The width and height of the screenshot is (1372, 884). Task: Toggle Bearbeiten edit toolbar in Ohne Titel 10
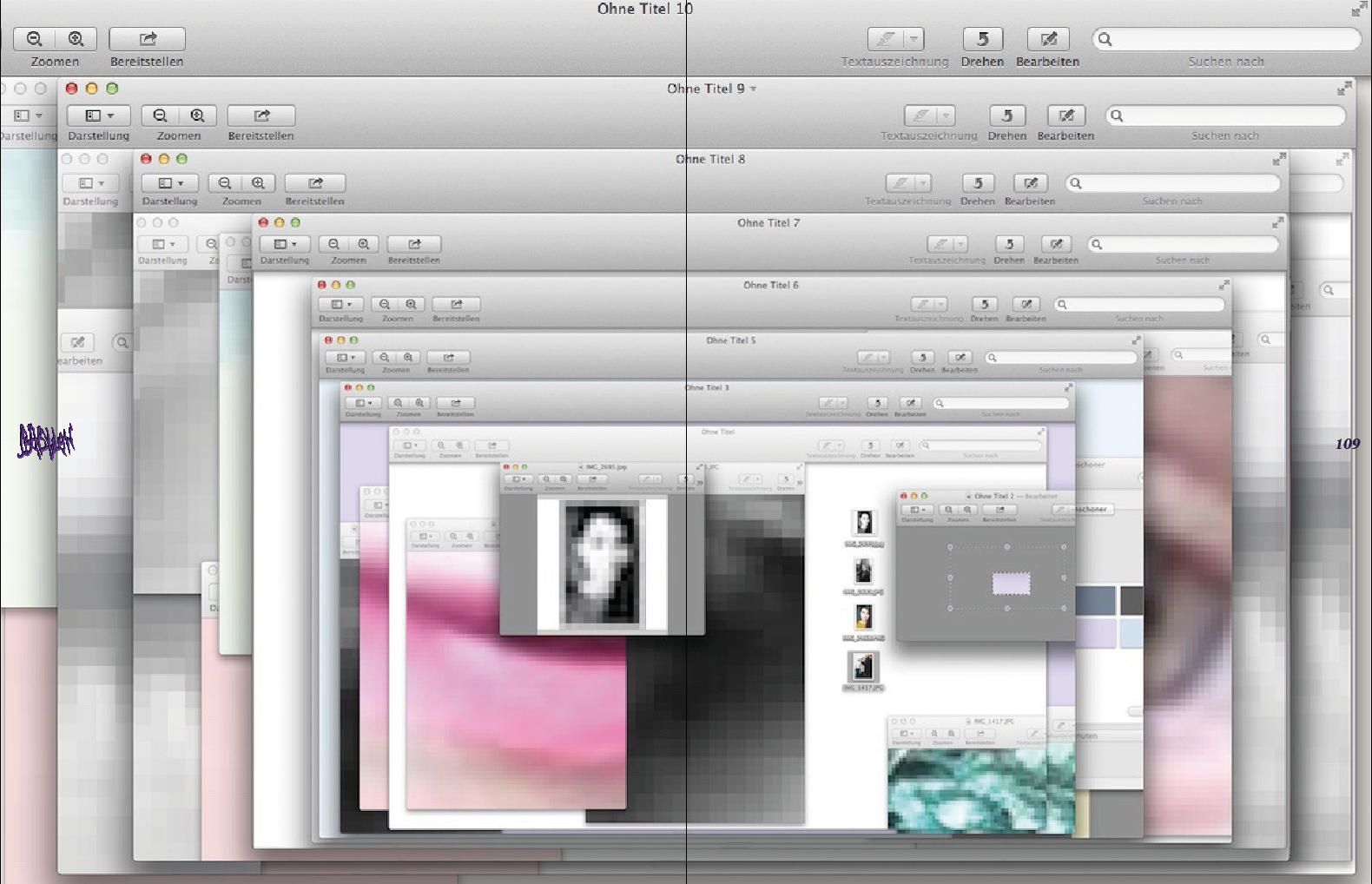[1048, 39]
